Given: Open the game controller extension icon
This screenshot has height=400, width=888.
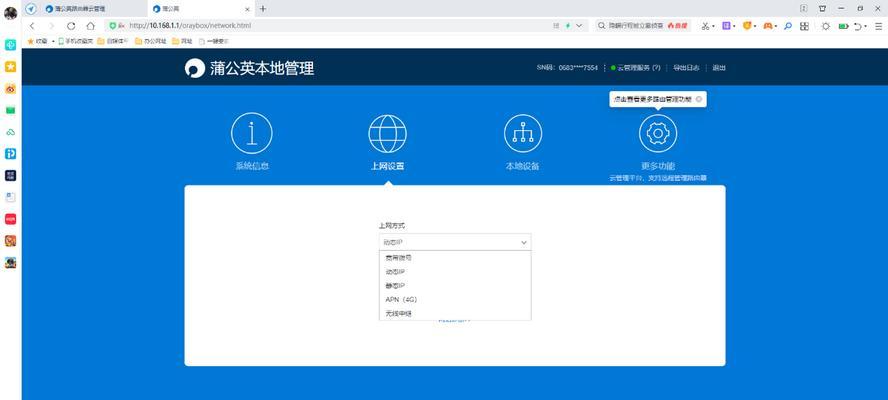Looking at the screenshot, I should (767, 26).
